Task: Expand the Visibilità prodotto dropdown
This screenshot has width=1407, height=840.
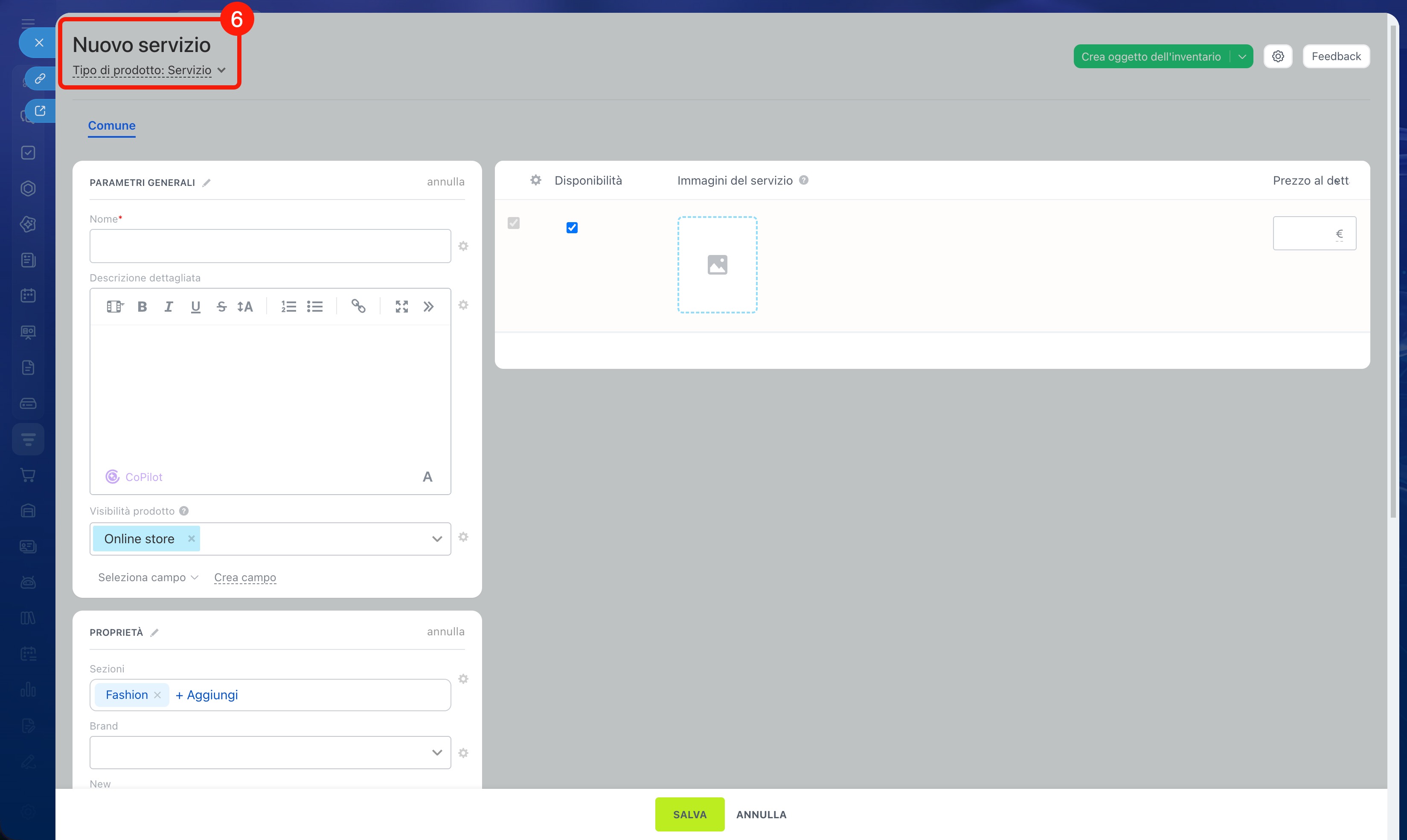Action: click(437, 539)
